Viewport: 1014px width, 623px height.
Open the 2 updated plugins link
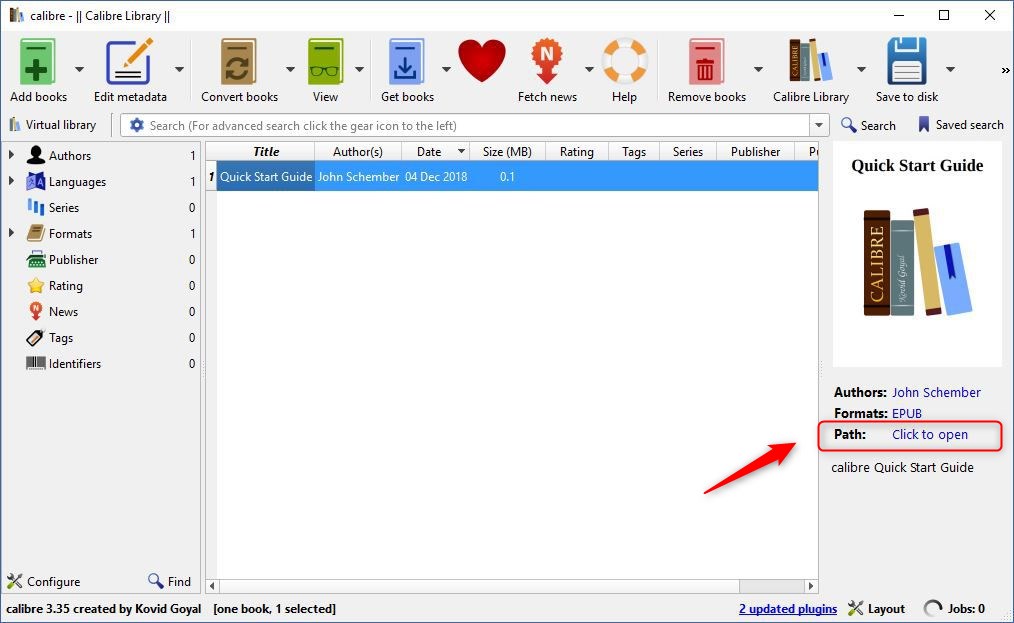click(x=787, y=608)
